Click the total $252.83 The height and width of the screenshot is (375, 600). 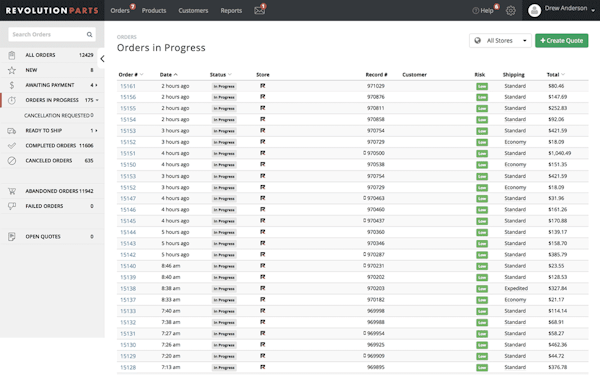558,108
